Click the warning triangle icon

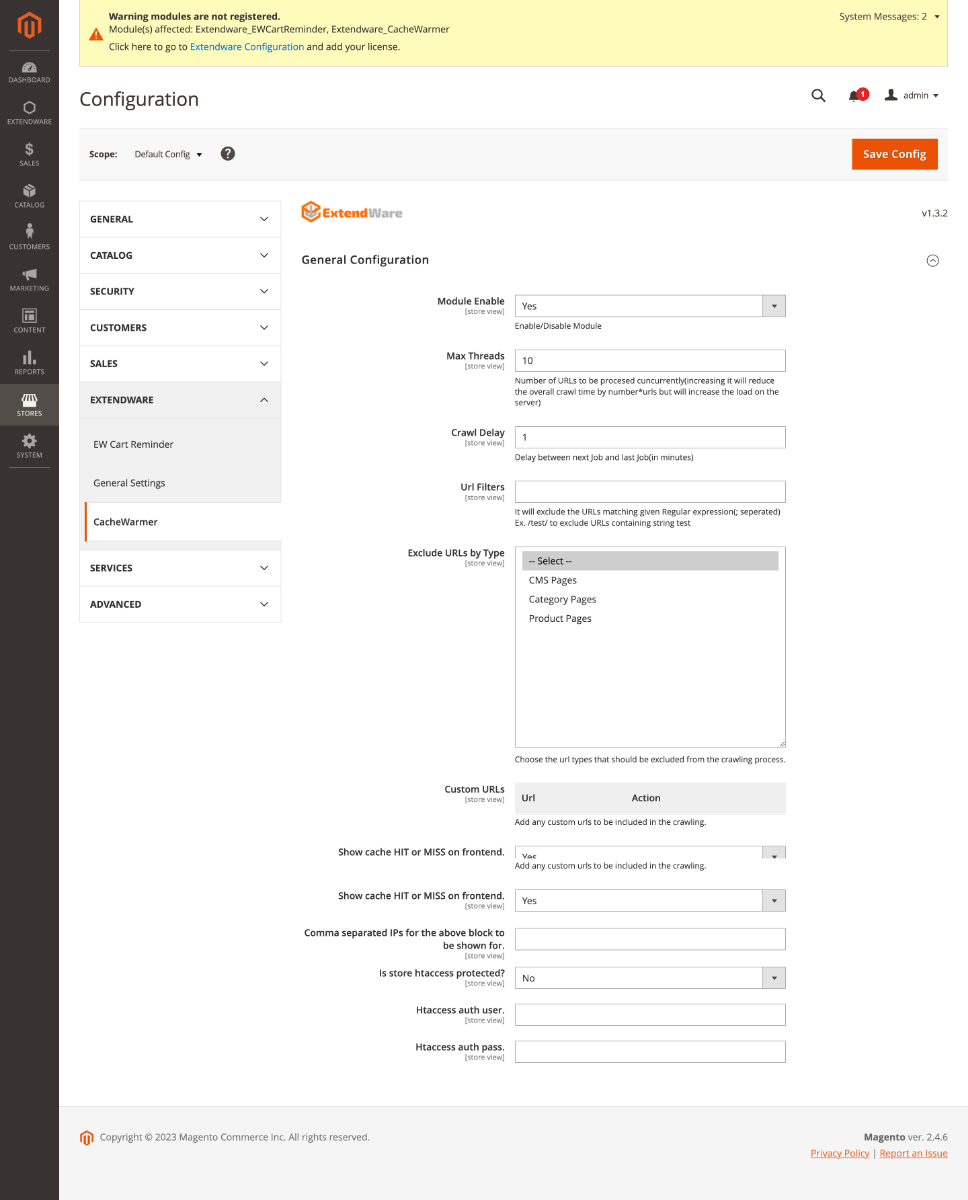coord(96,34)
